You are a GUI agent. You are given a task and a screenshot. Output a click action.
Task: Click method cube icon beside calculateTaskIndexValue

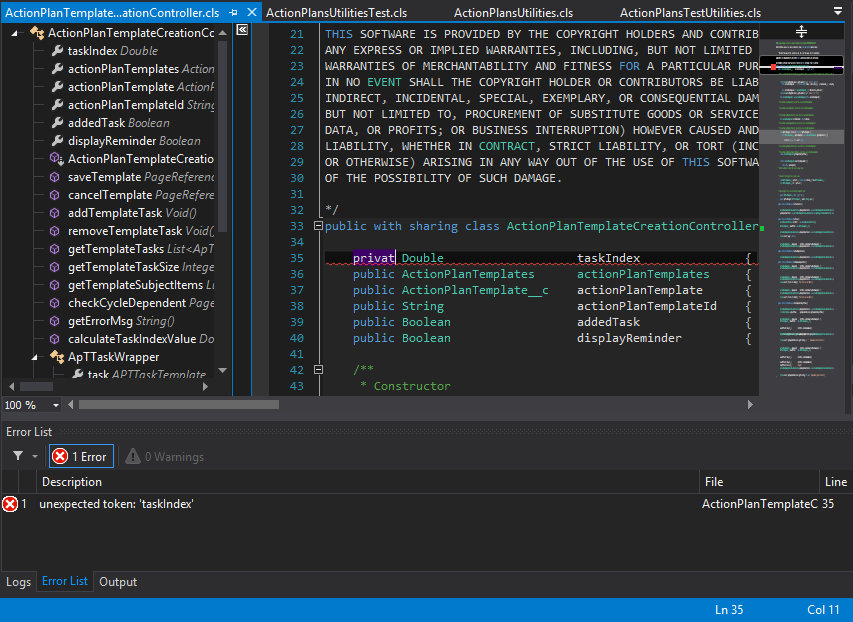coord(54,338)
